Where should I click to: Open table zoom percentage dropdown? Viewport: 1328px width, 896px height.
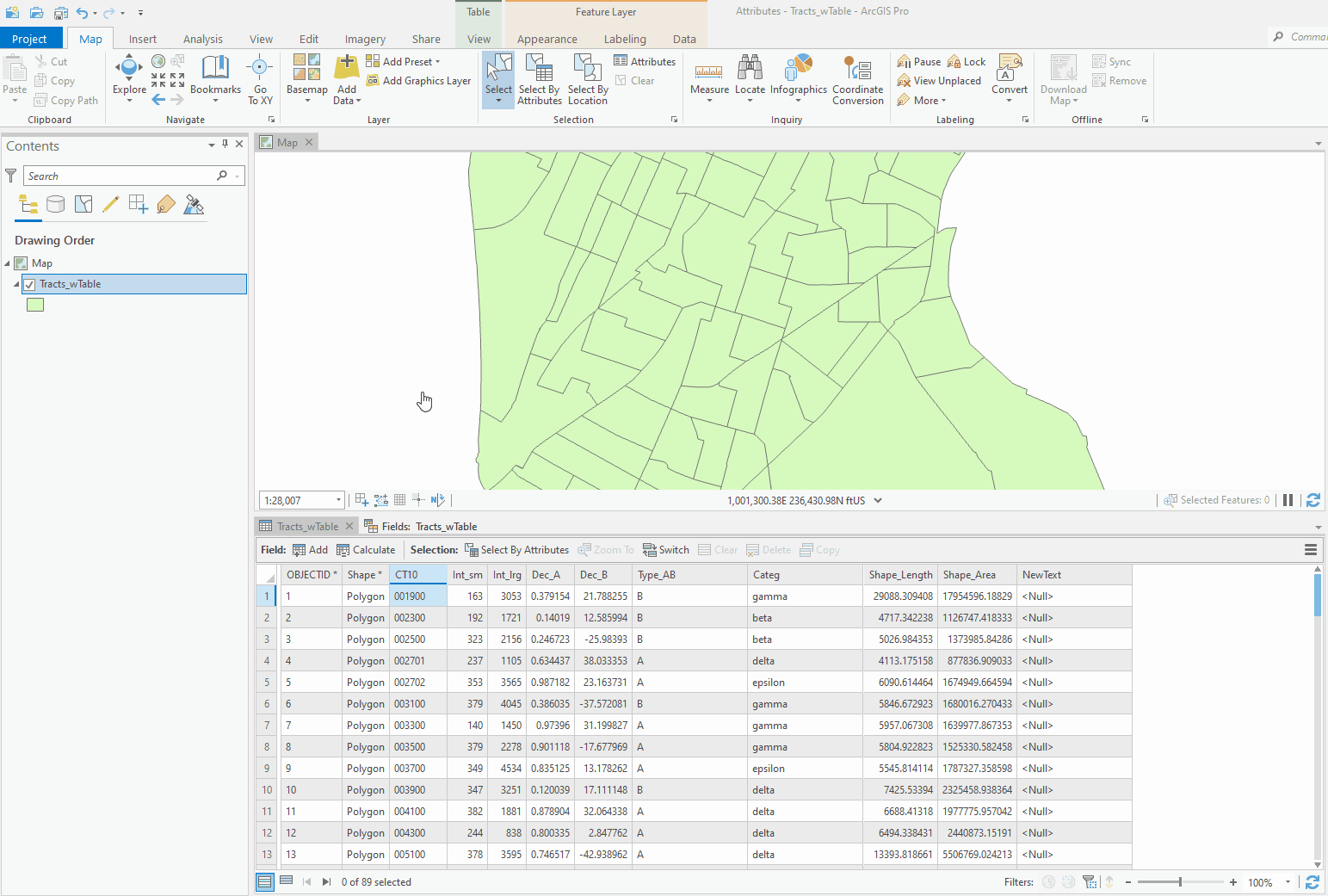[1288, 882]
